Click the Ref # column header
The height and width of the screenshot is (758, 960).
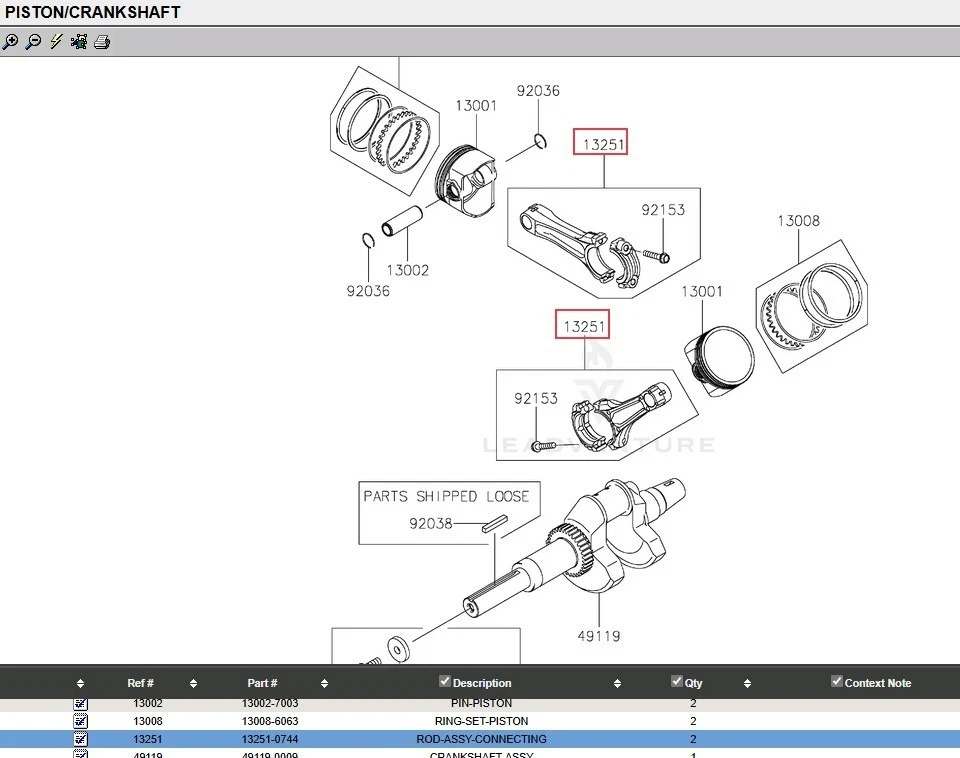(x=140, y=684)
